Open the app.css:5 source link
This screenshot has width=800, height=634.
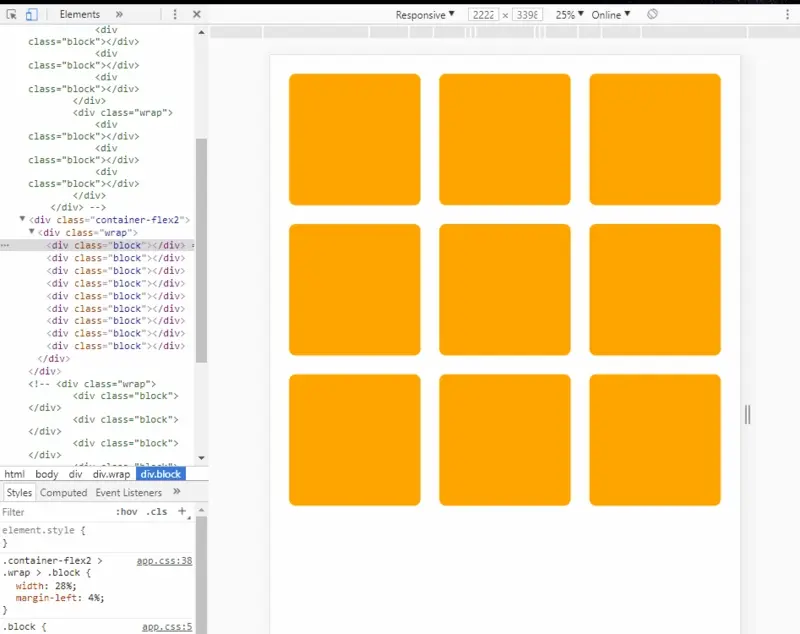(x=167, y=627)
